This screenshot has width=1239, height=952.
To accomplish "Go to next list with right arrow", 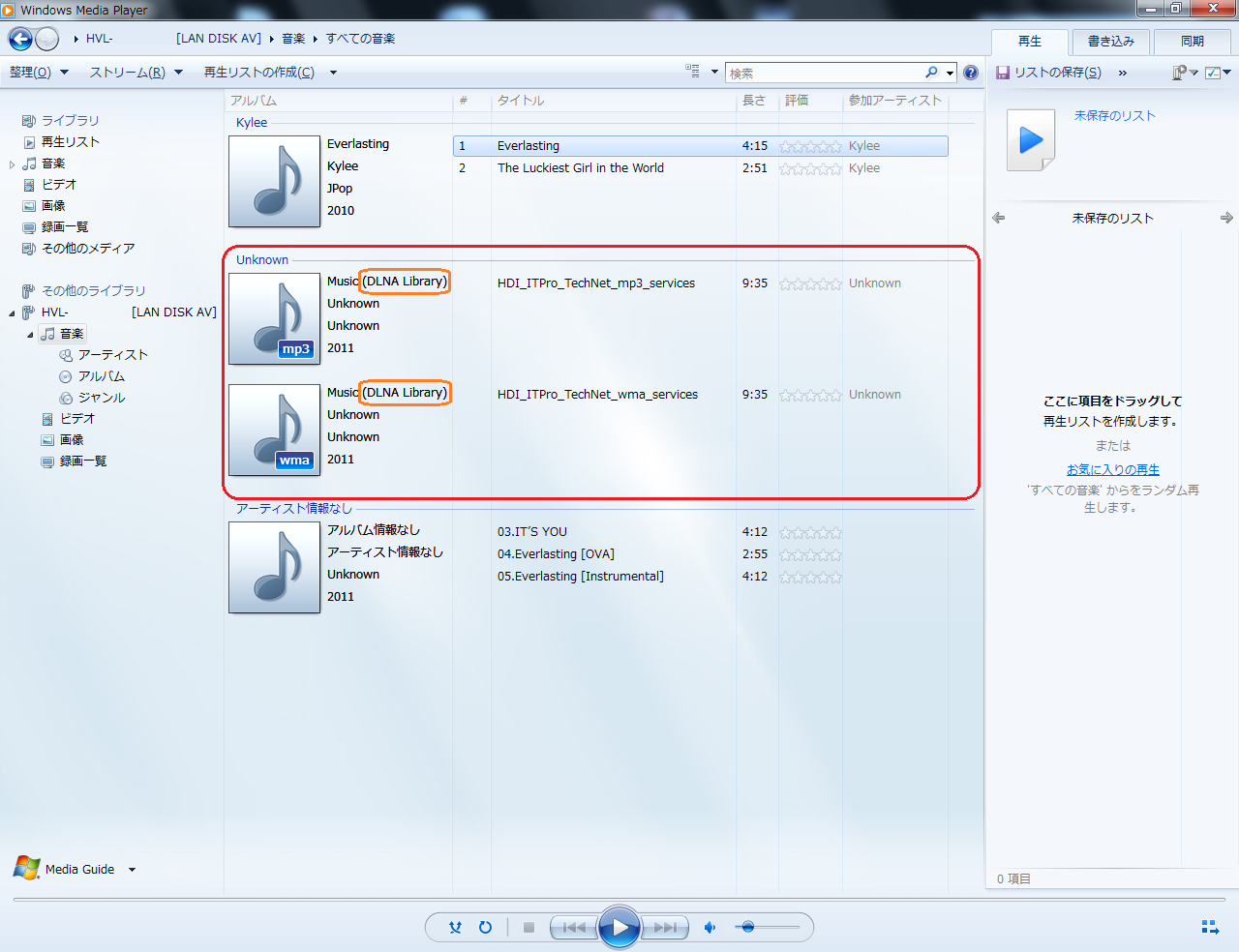I will tap(1226, 218).
